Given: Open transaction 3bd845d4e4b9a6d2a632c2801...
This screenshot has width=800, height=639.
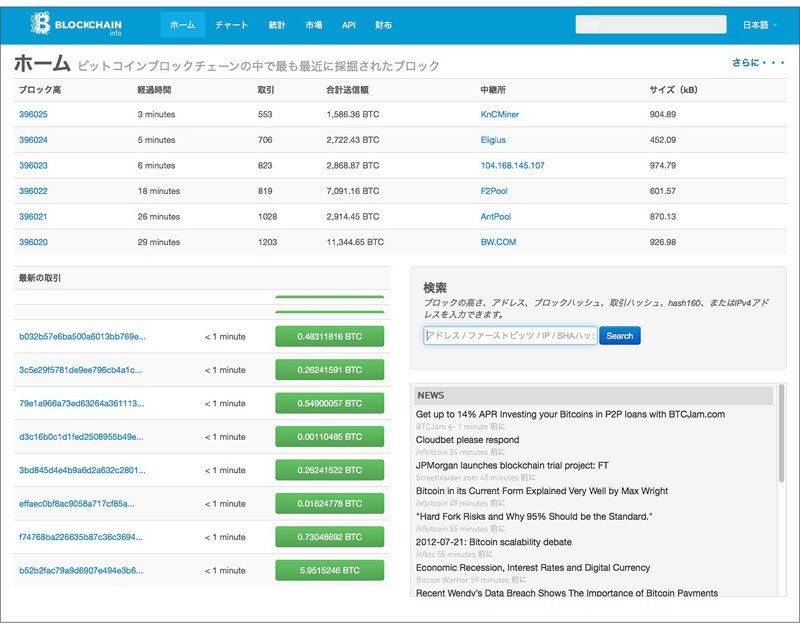Looking at the screenshot, I should (82, 470).
